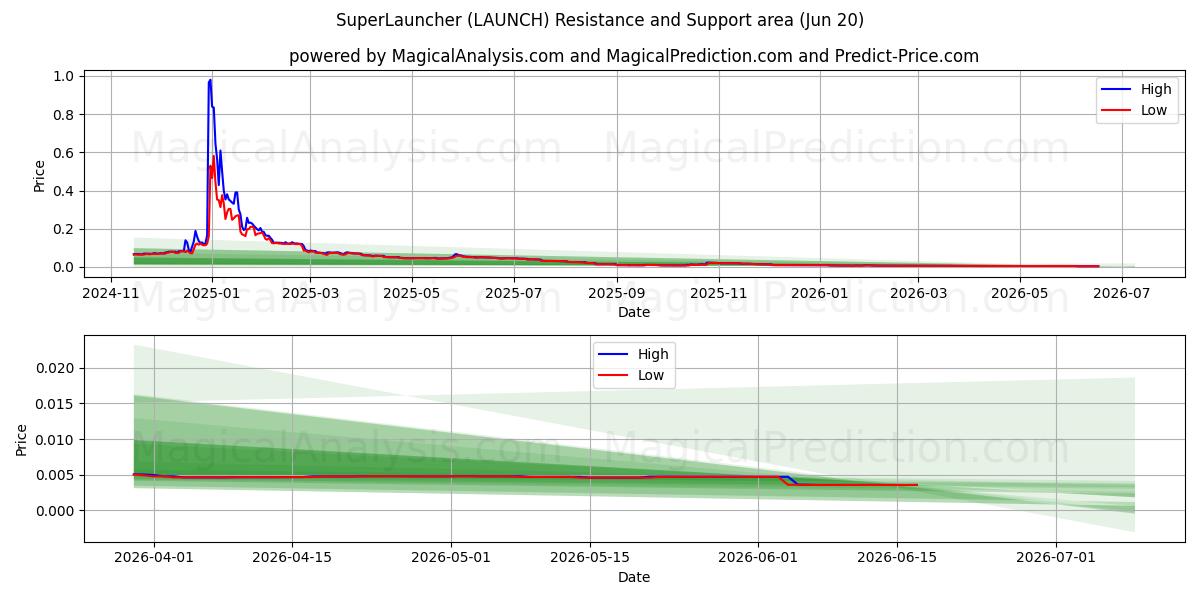Click the '2024-11' x-axis label on top chart
This screenshot has width=1200, height=600.
[x=110, y=294]
